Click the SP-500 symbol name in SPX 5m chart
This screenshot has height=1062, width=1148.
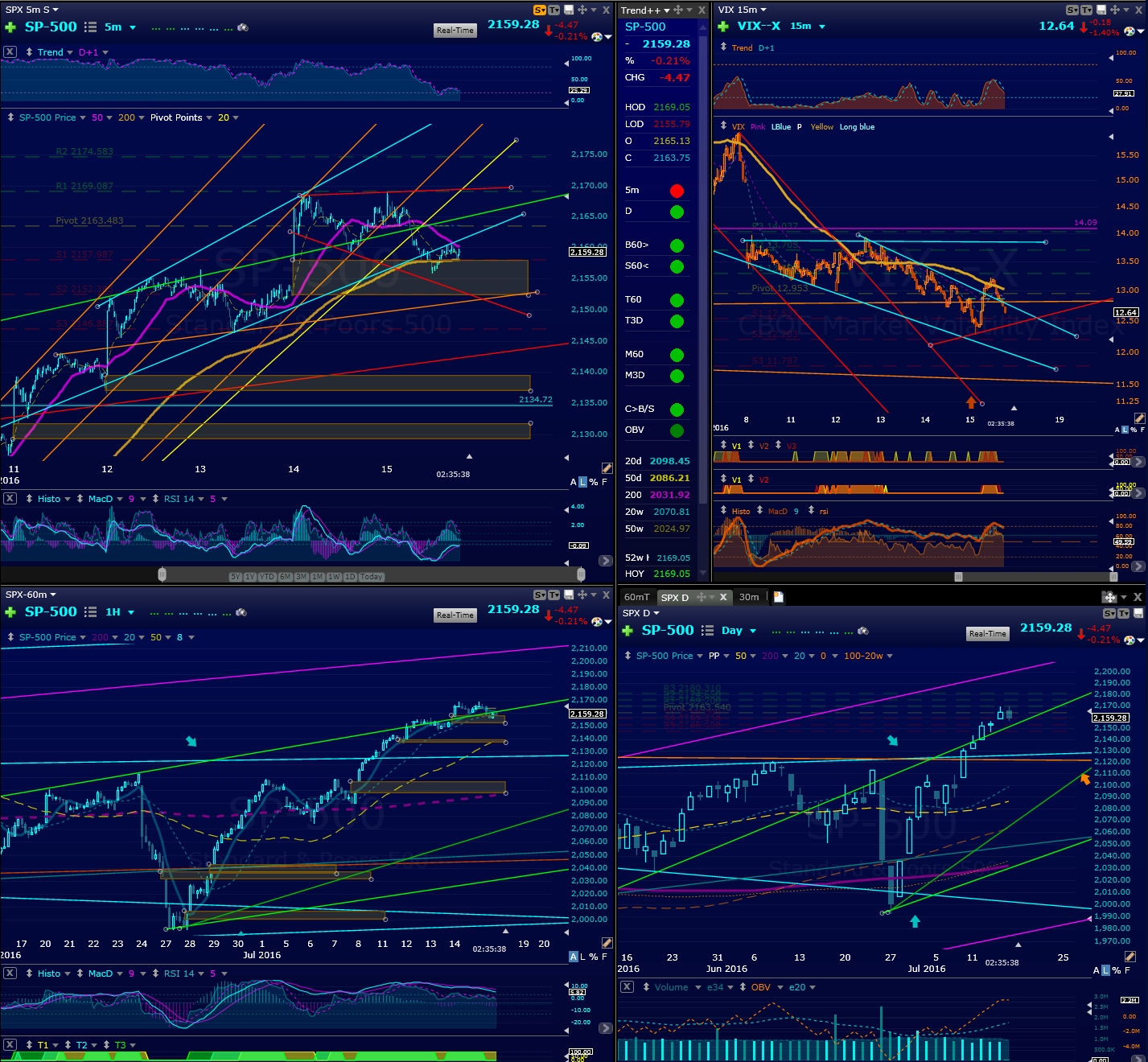click(x=51, y=27)
